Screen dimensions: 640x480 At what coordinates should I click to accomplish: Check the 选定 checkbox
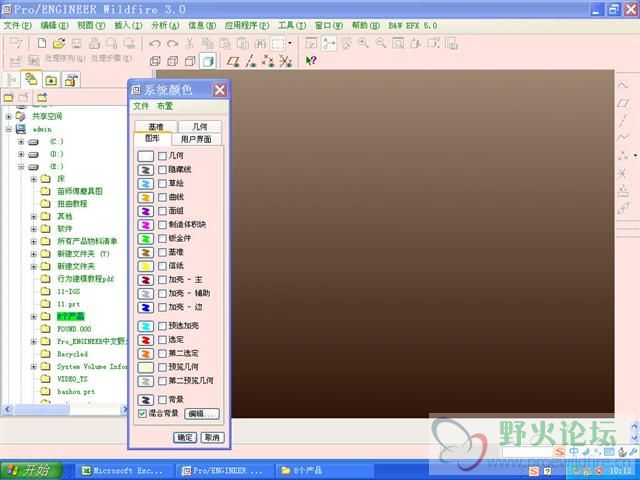(162, 339)
